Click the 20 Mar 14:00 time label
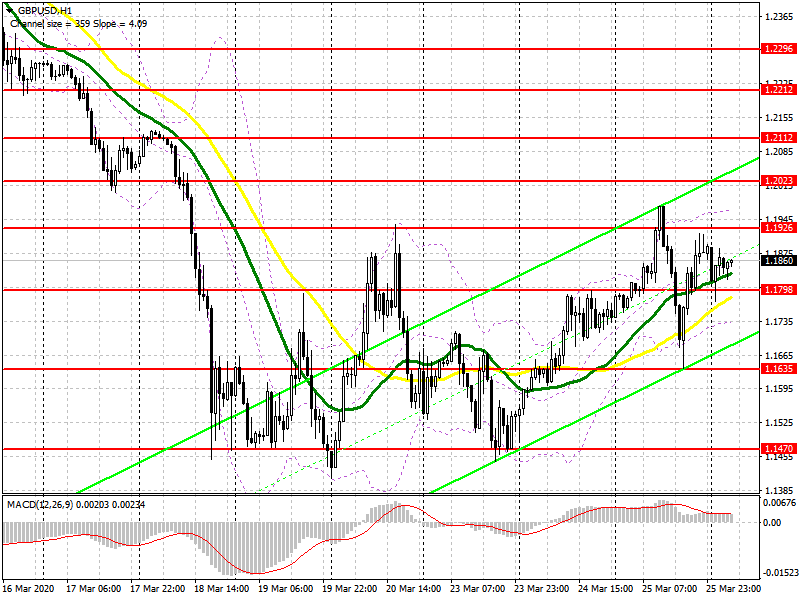The width and height of the screenshot is (800, 600). click(414, 588)
